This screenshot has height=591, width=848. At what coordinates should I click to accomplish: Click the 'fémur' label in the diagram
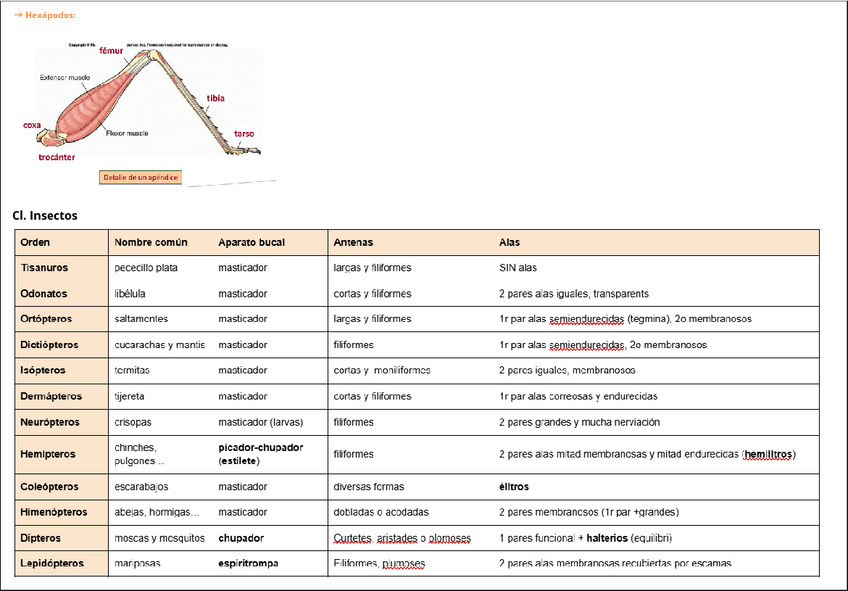pyautogui.click(x=111, y=51)
